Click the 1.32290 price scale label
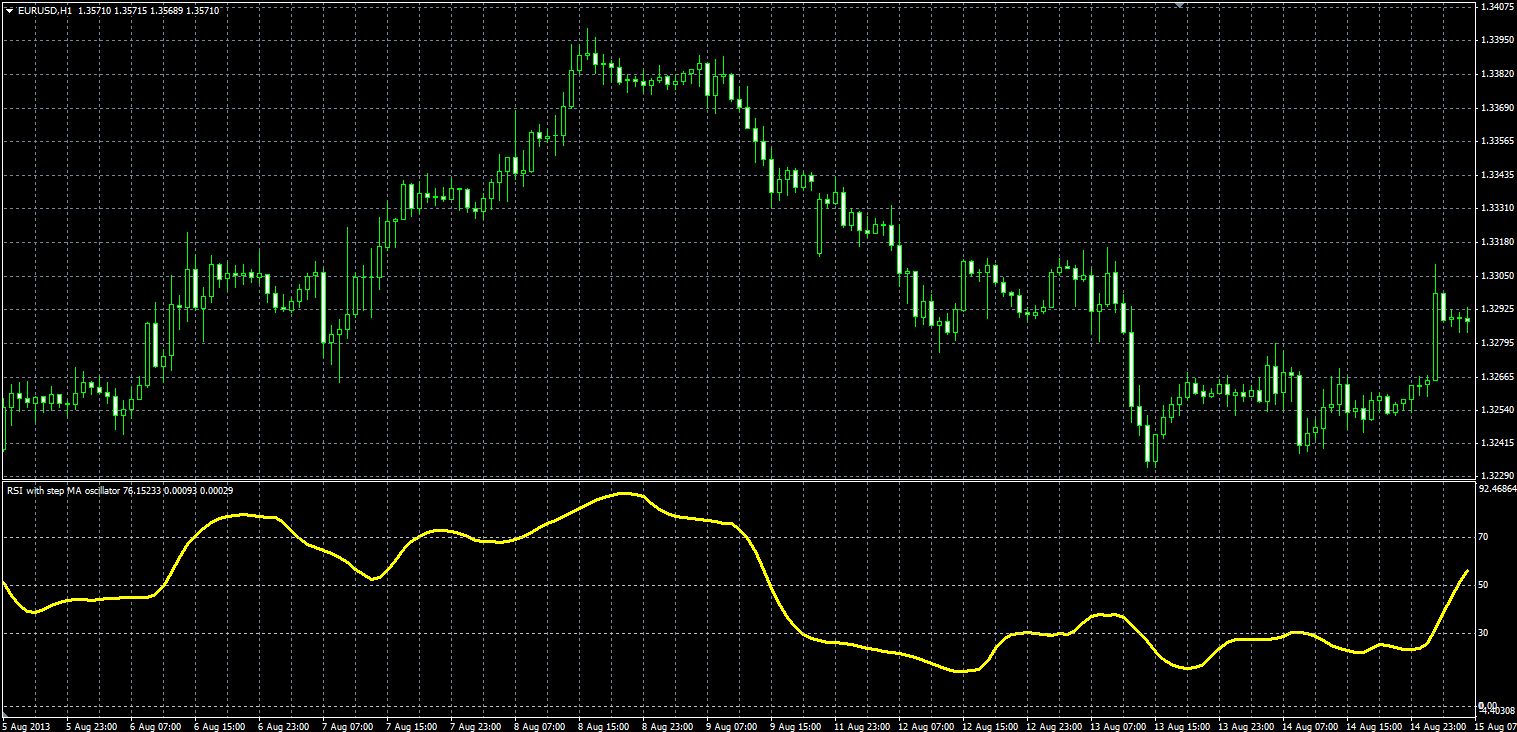 1496,475
